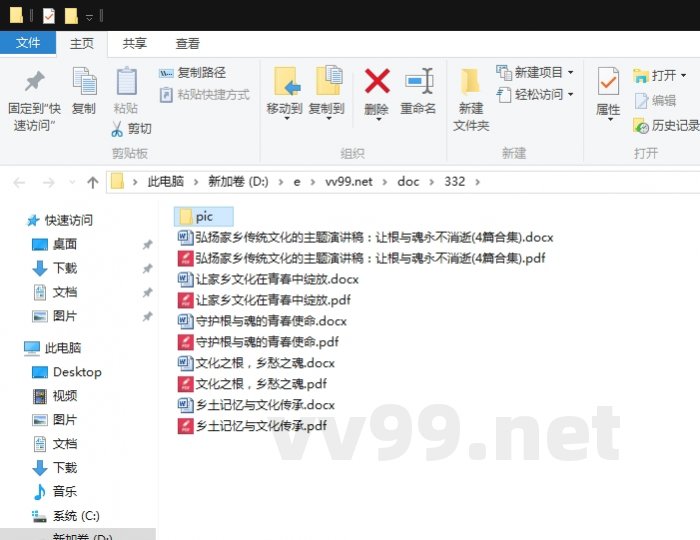Expand the chevron after the doc breadcrumb

[432, 182]
